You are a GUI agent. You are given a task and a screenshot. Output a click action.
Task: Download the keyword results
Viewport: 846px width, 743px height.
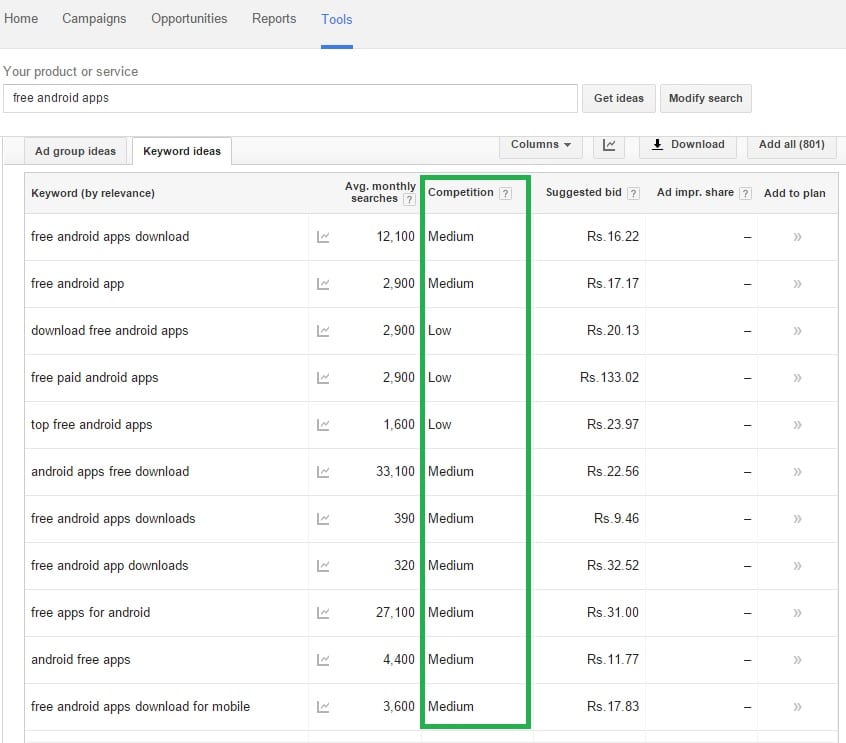point(687,145)
